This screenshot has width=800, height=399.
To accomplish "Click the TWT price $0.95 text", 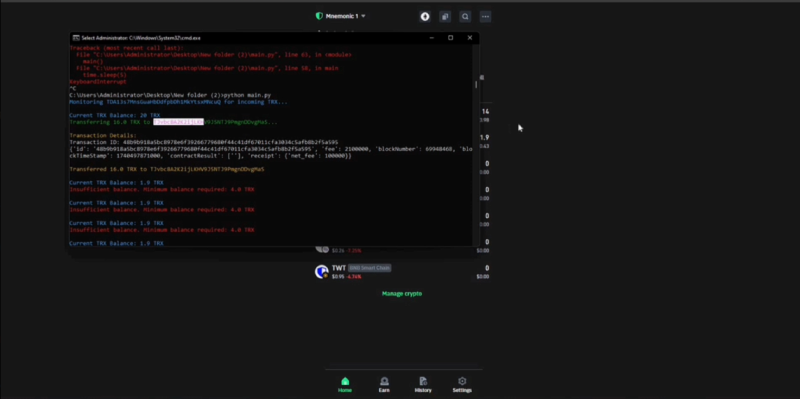I will tap(338, 277).
